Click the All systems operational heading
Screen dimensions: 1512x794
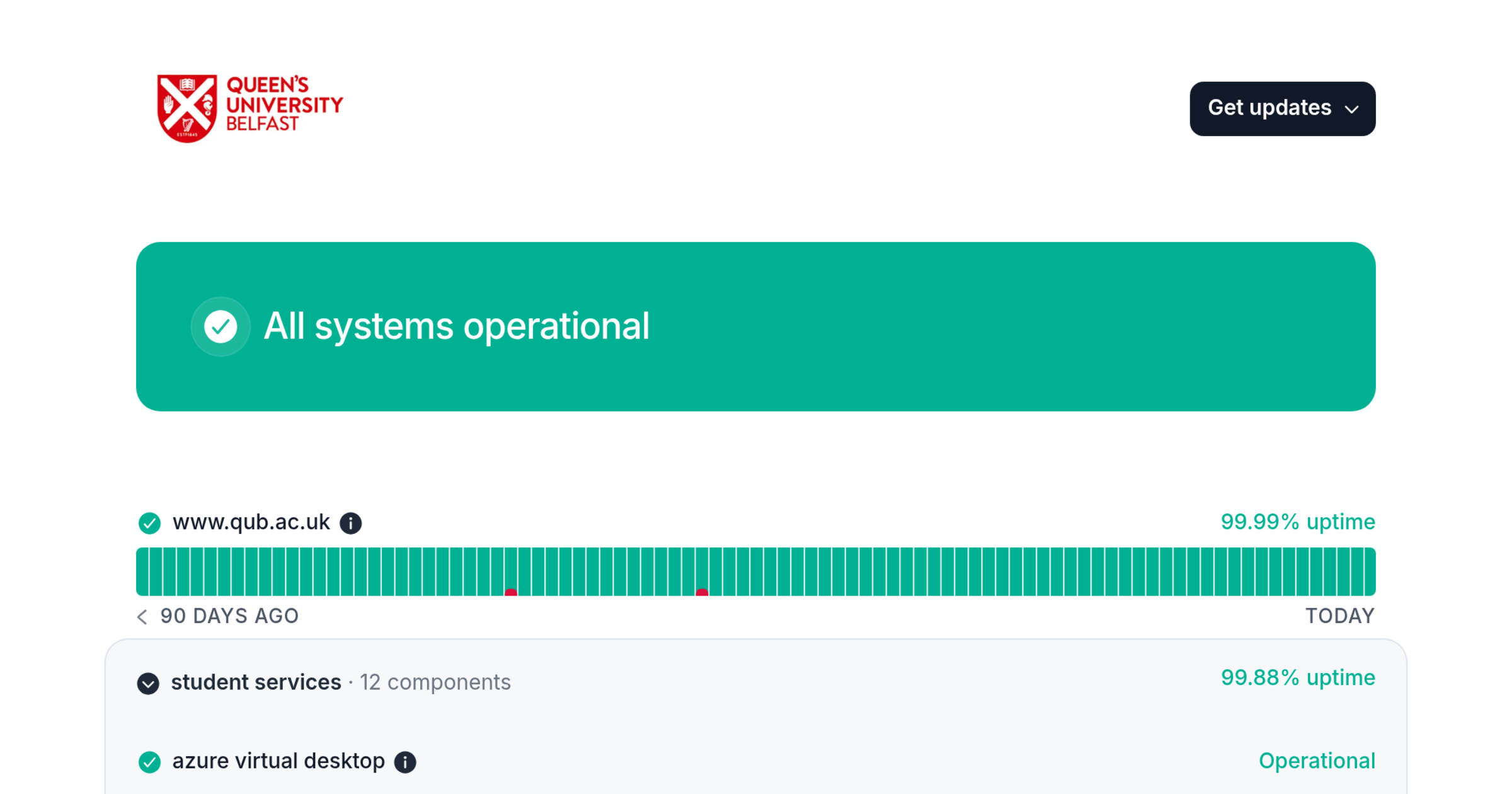coord(456,326)
